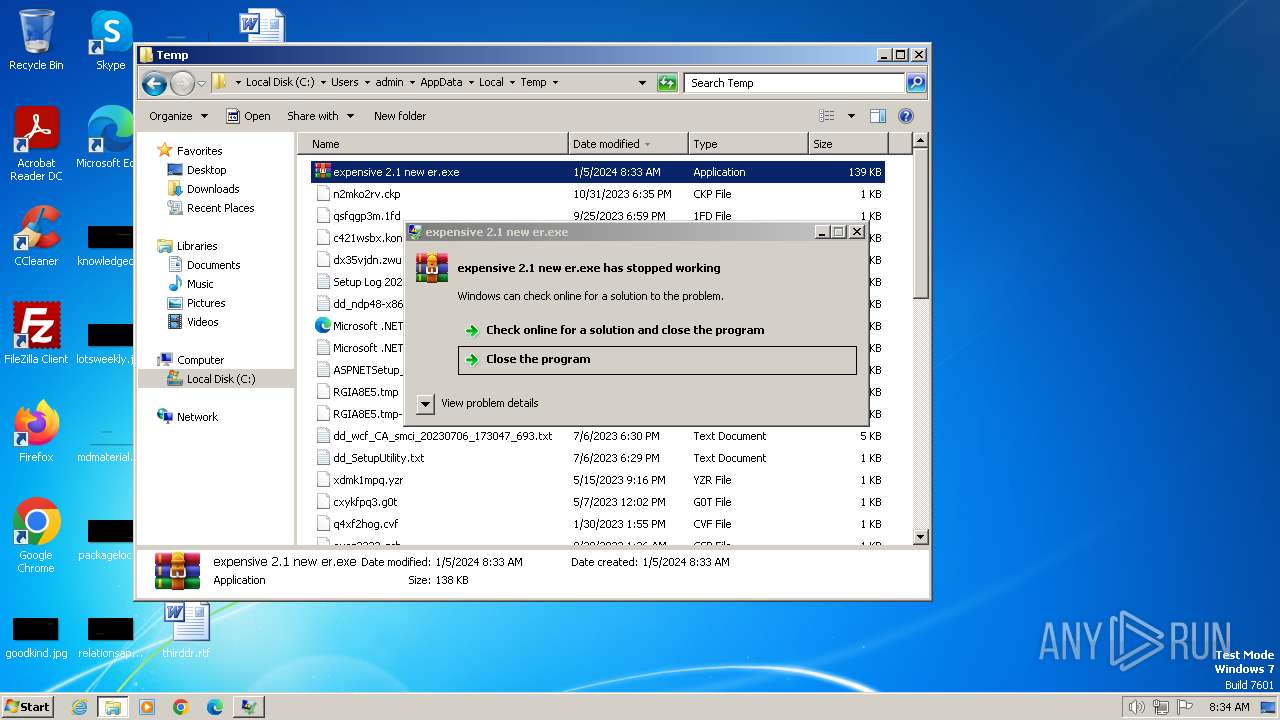The height and width of the screenshot is (720, 1280).
Task: Expand AppData breadcrumb arrow
Action: [471, 83]
